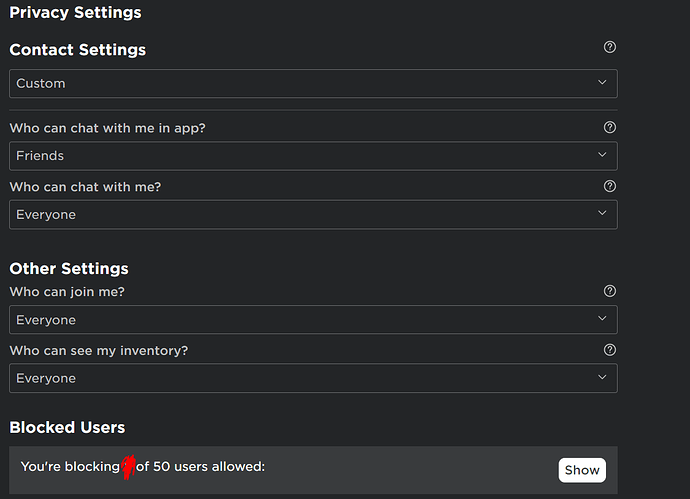Click the Blocked Users section heading
Screen dimensions: 690x499
tap(67, 427)
